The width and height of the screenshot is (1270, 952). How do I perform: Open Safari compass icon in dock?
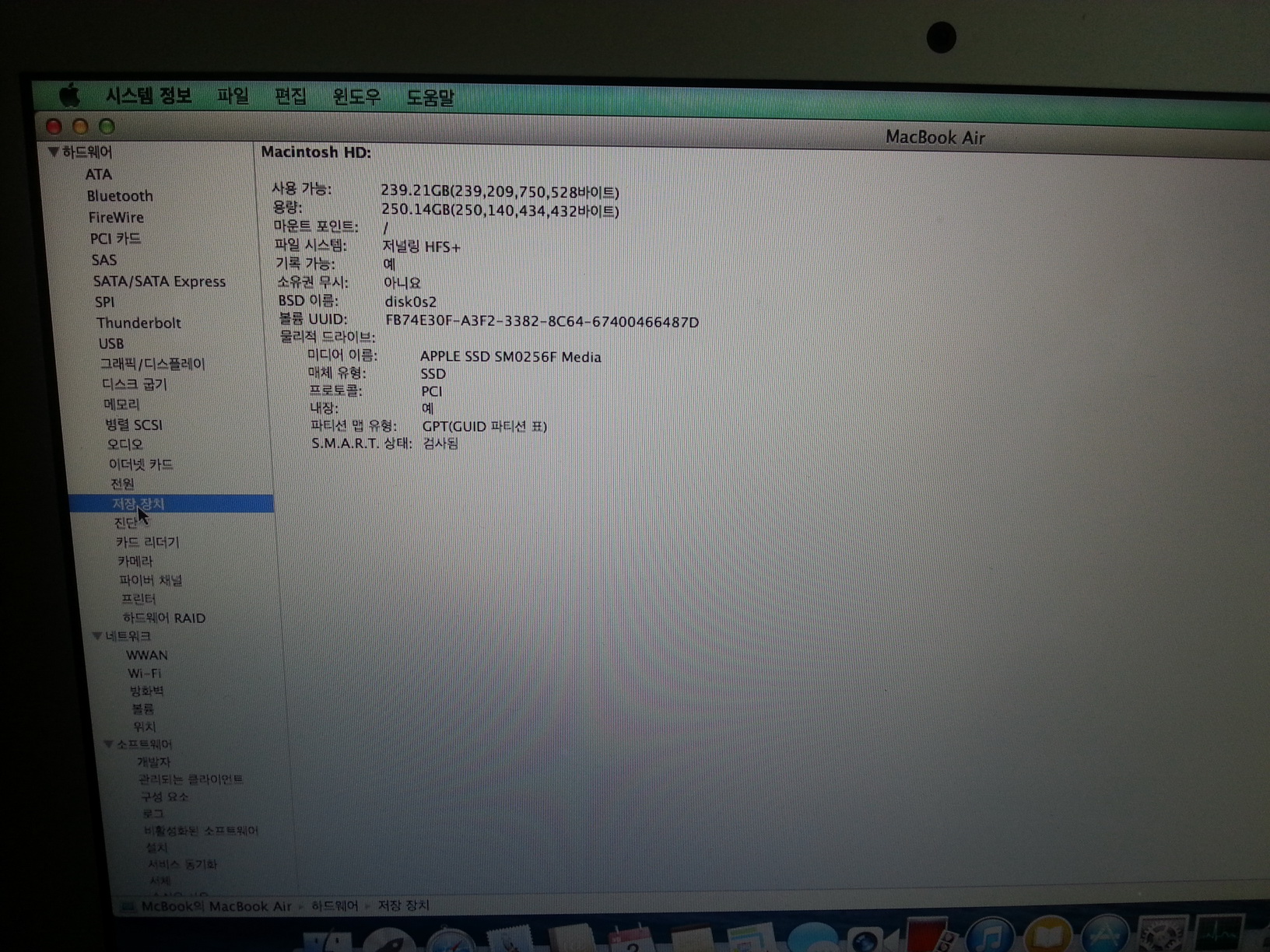click(450, 940)
